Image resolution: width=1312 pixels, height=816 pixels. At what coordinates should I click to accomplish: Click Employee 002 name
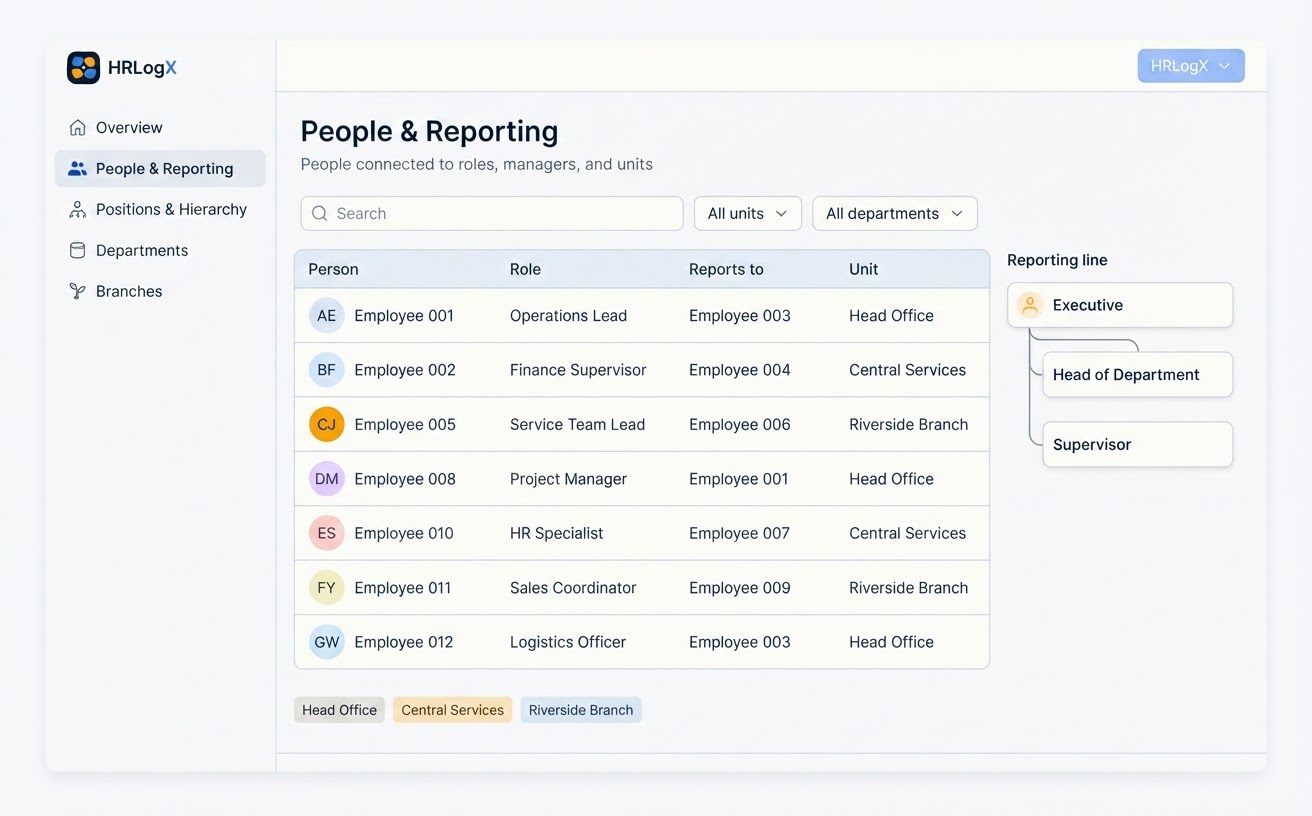(x=405, y=370)
